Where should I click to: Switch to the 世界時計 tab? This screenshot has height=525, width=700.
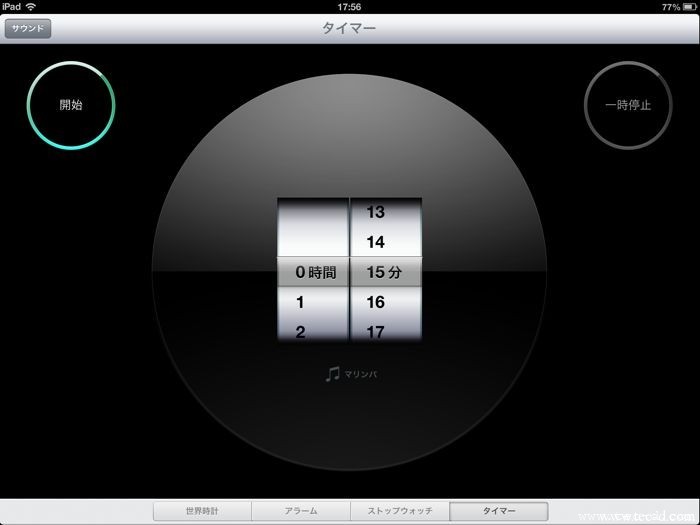point(202,511)
